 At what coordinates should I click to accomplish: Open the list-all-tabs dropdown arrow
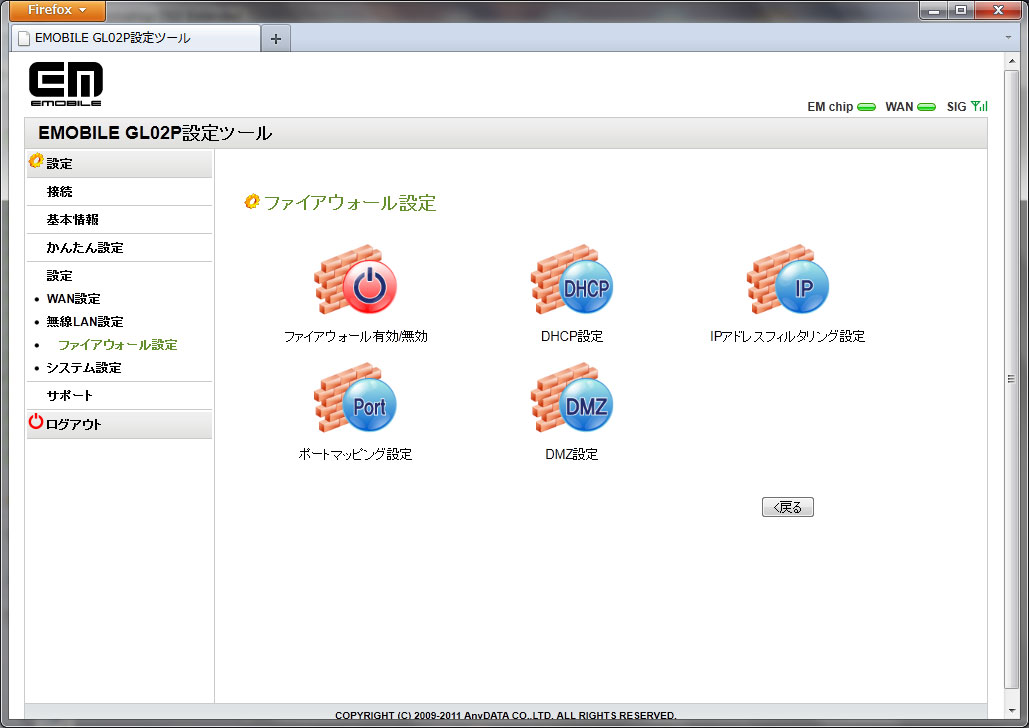click(1009, 37)
